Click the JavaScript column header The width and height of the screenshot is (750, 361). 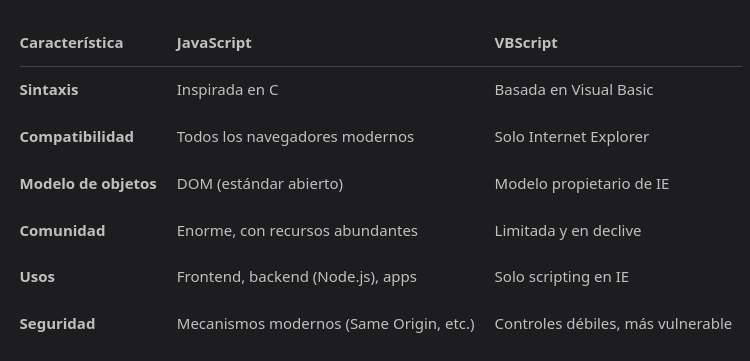click(214, 43)
